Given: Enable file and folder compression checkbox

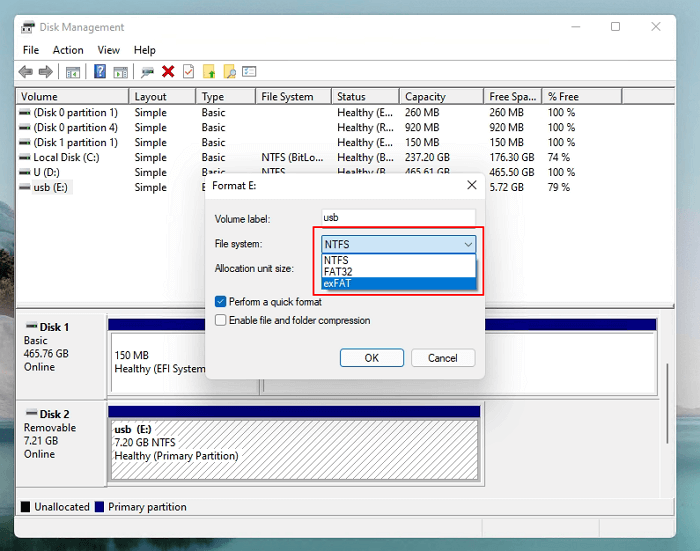Looking at the screenshot, I should click(x=221, y=320).
